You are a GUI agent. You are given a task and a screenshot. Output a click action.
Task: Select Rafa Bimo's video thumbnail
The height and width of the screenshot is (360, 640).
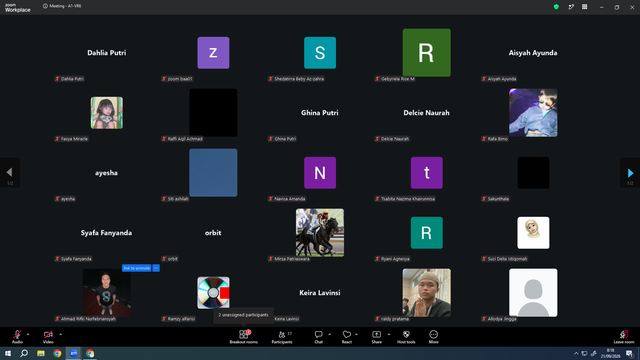point(533,113)
